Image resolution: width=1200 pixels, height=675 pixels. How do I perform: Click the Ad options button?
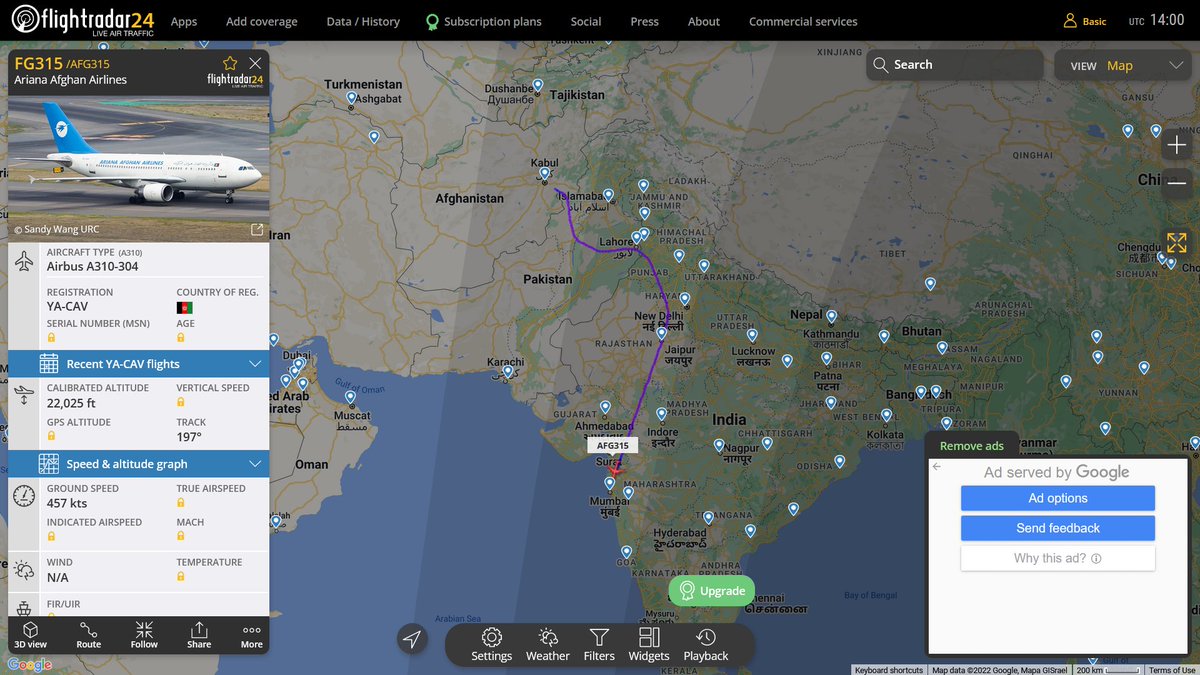click(1058, 498)
